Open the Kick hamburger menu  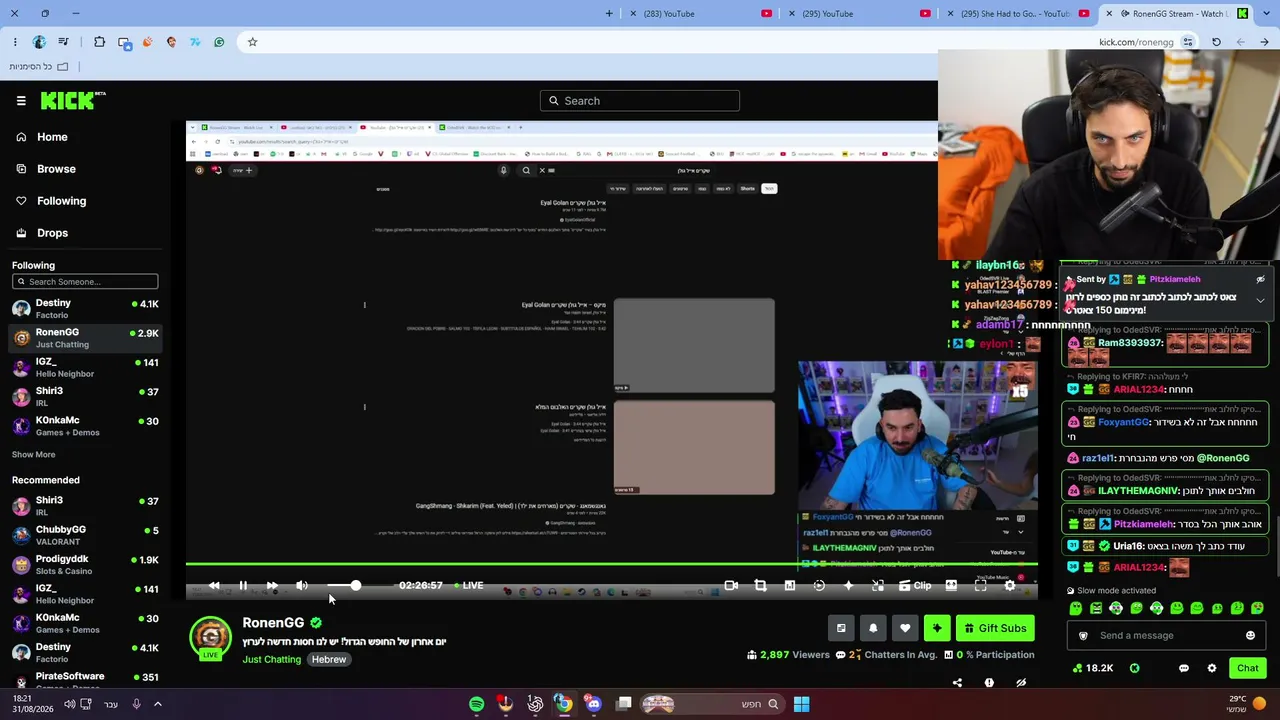21,100
